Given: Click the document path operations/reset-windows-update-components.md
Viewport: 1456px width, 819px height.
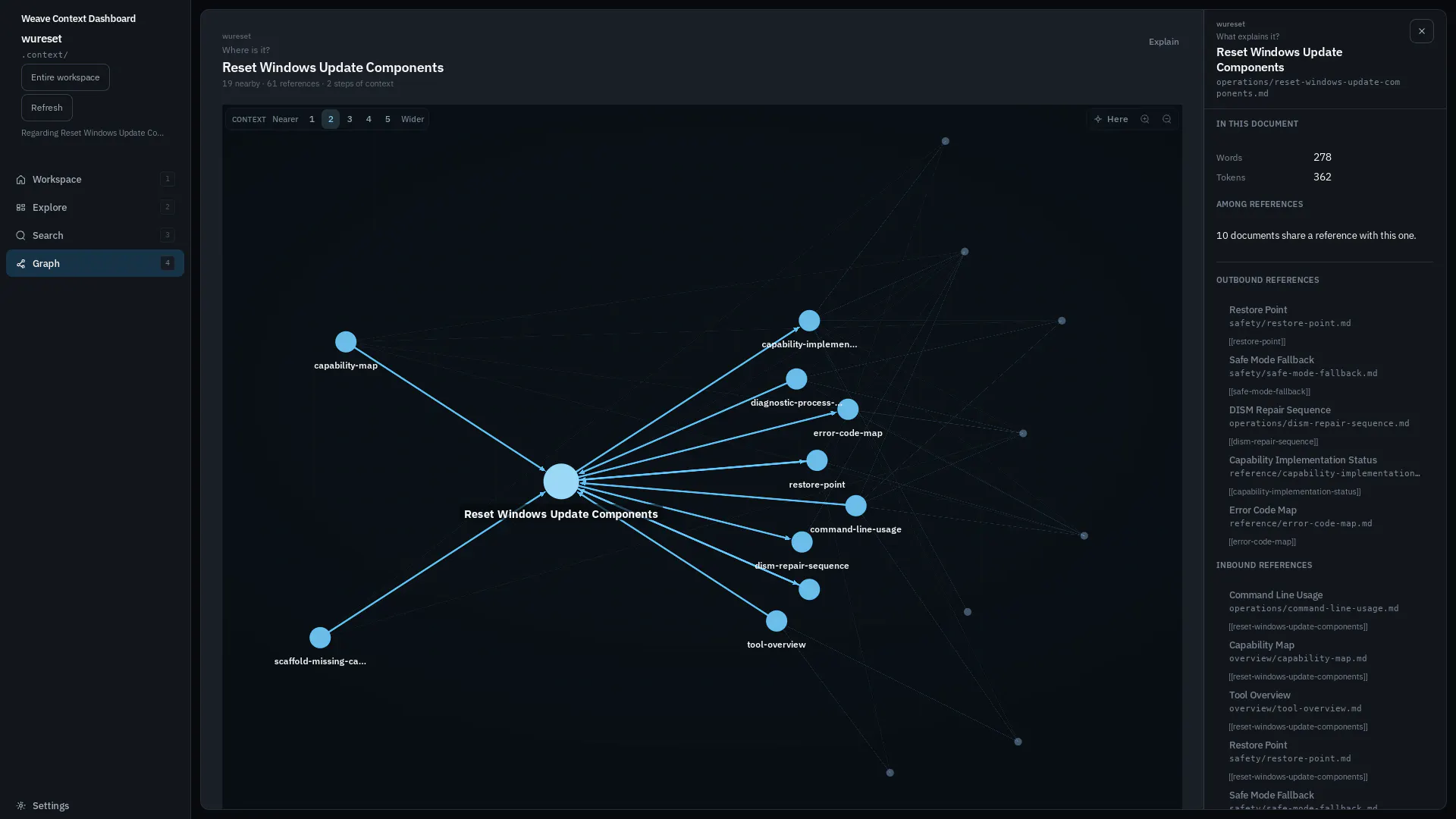Looking at the screenshot, I should [x=1308, y=88].
